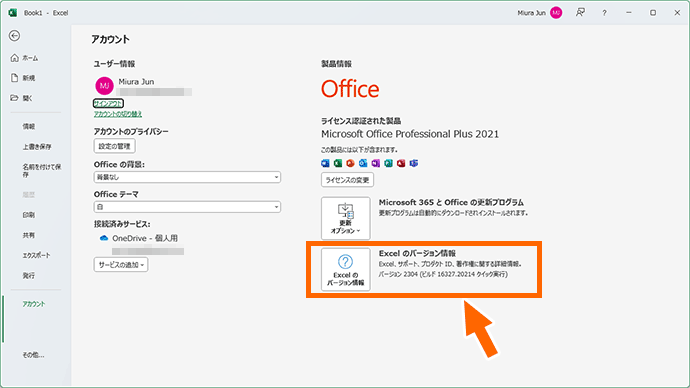The height and width of the screenshot is (388, 690).
Task: Select 発行 in the sidebar
Action: click(29, 275)
